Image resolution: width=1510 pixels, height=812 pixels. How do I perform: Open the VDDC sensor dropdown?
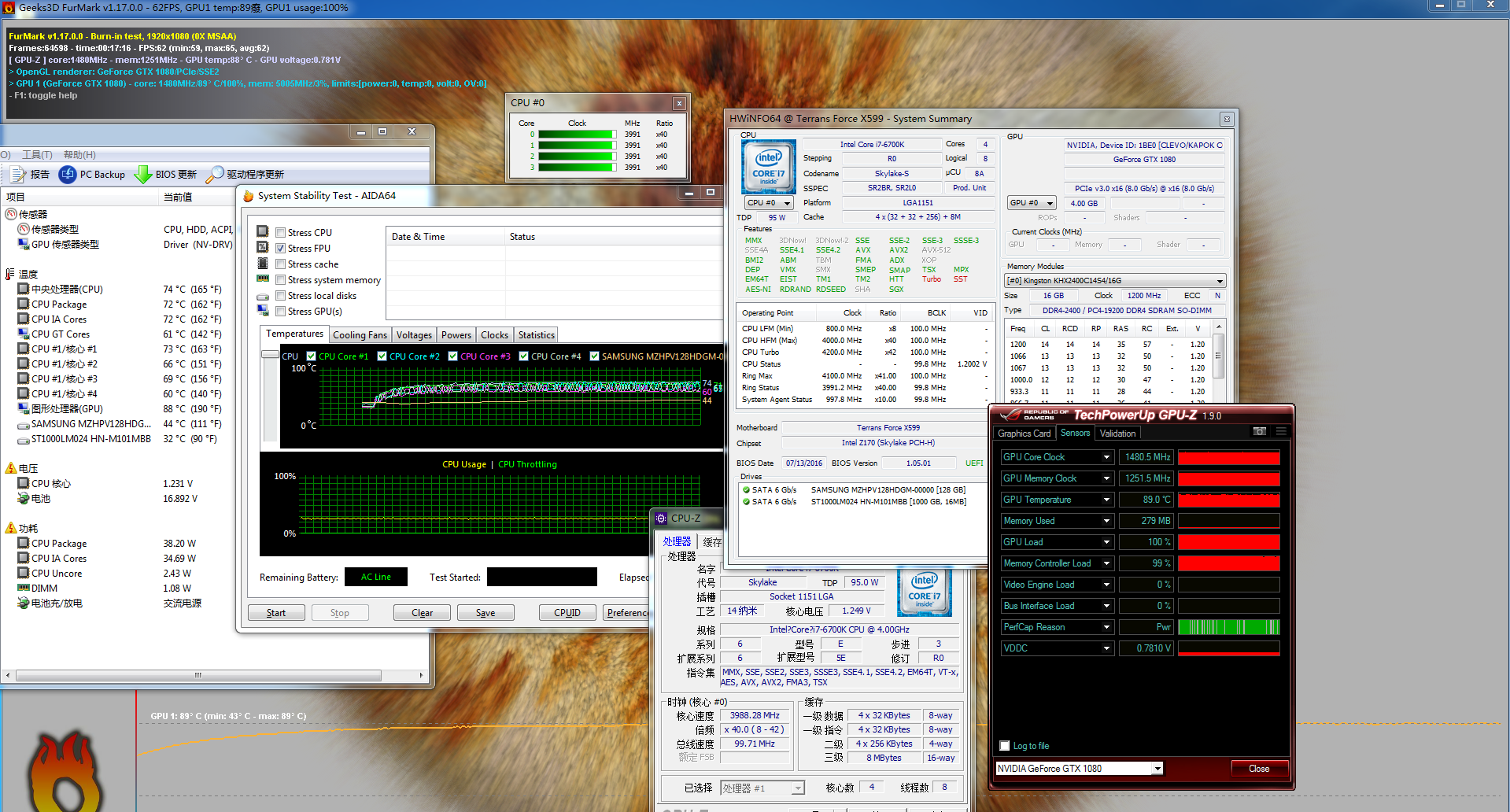tap(1106, 648)
